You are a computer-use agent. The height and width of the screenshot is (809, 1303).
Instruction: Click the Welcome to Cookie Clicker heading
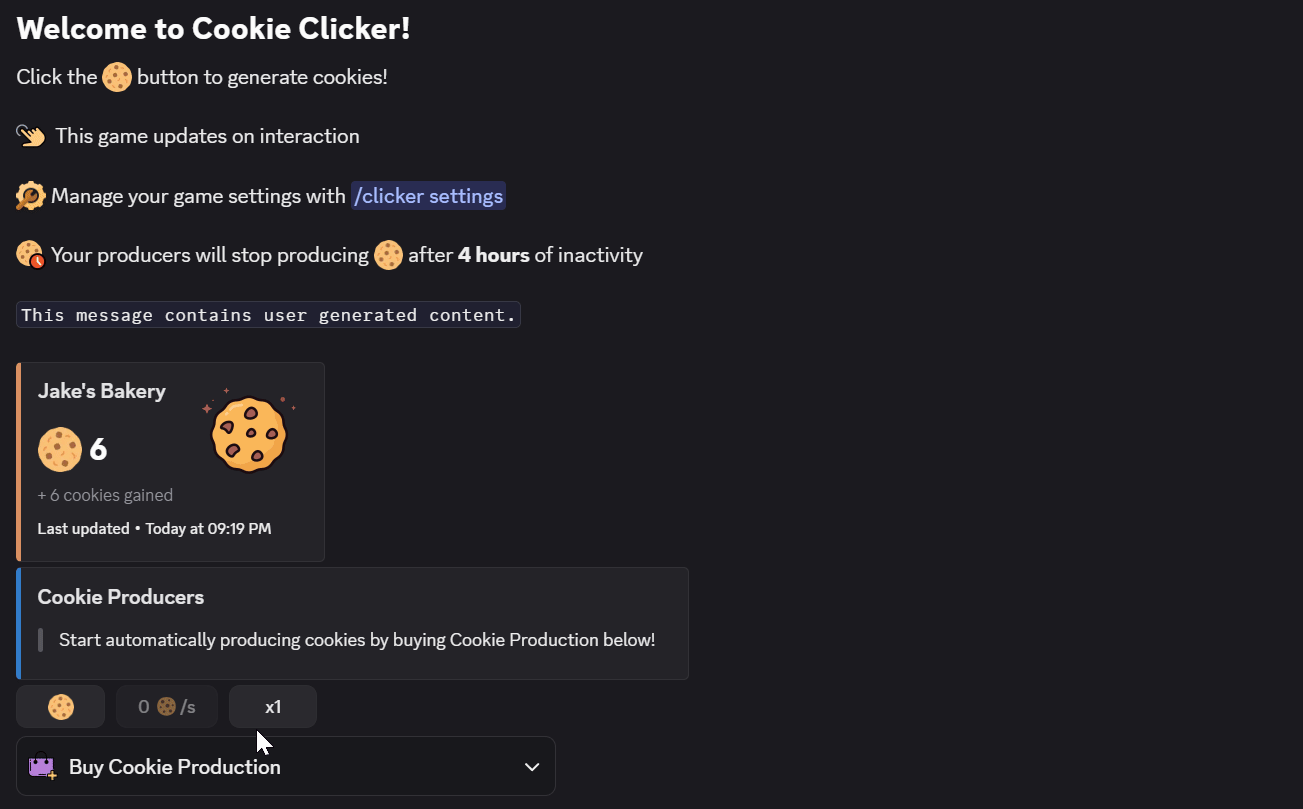coord(214,28)
